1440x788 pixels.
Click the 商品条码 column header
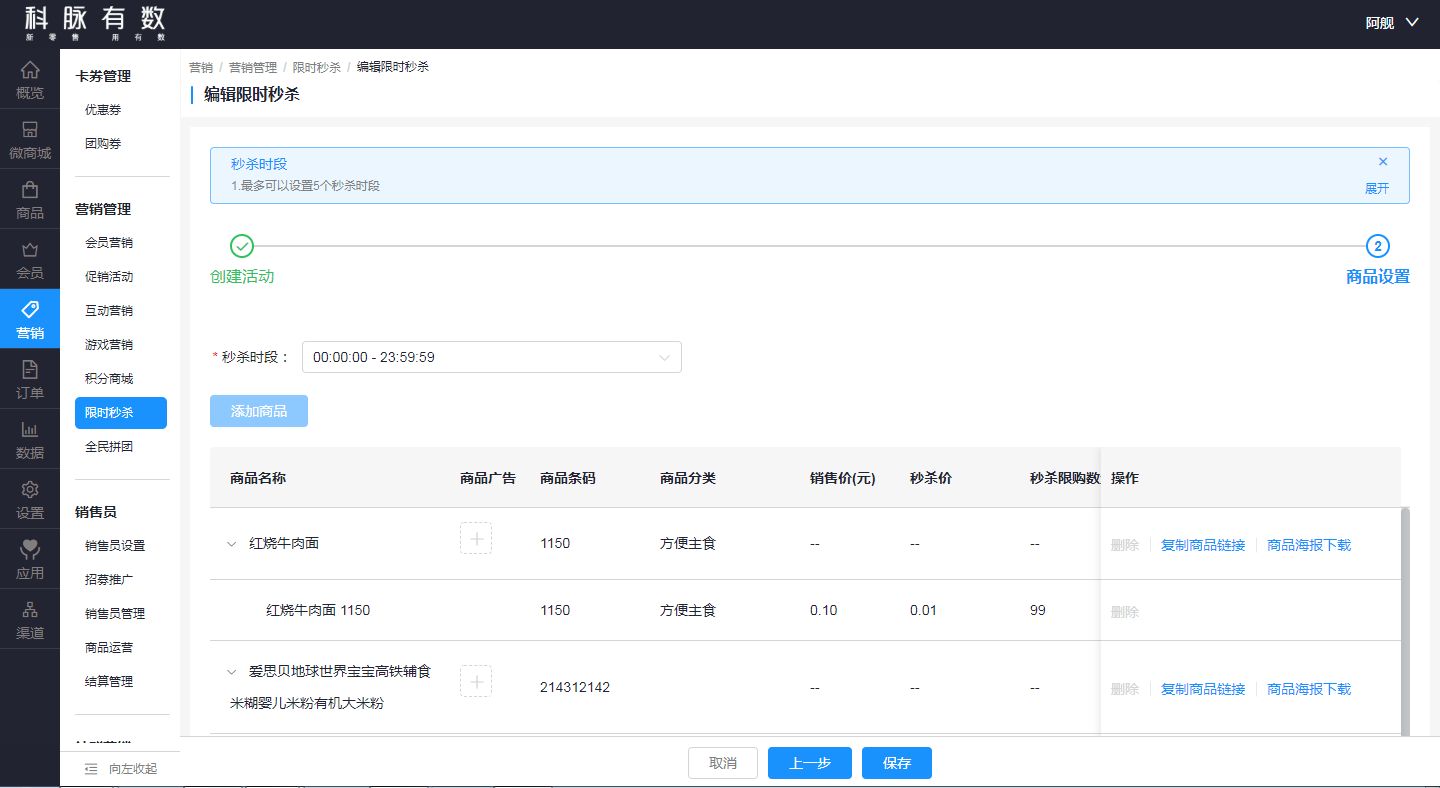(x=568, y=478)
